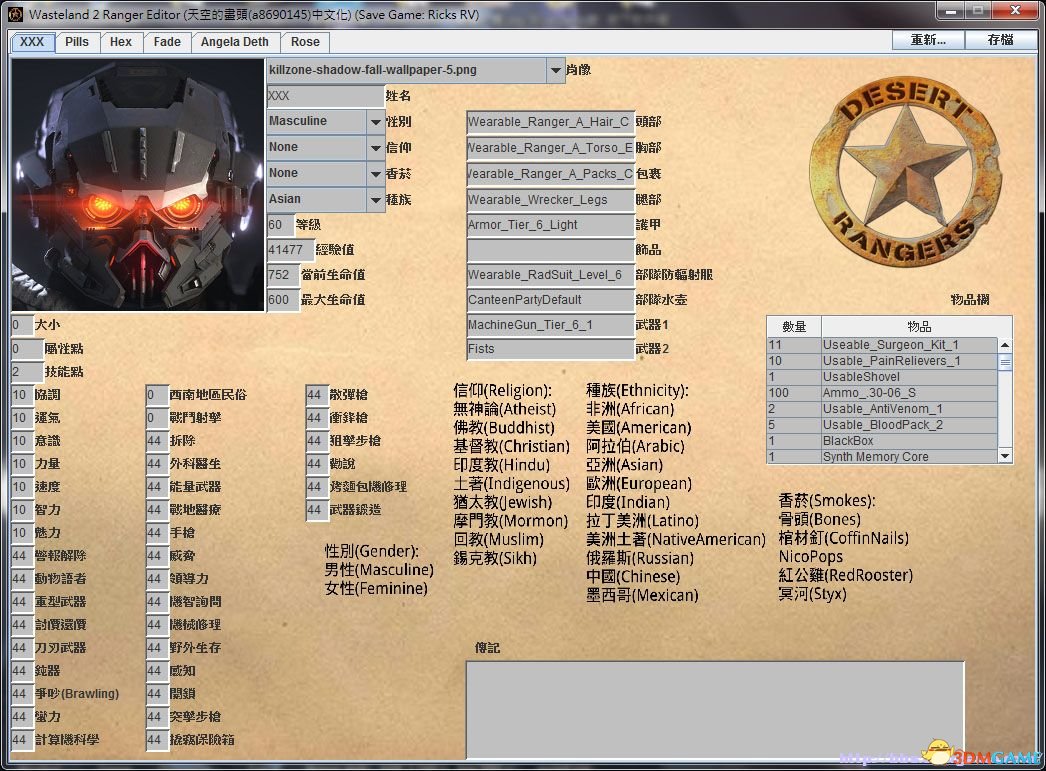
Task: Click the XXX name input field
Action: tap(326, 96)
